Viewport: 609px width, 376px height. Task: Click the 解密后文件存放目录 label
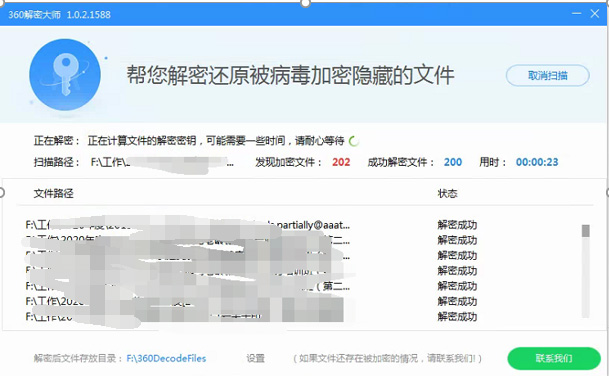tap(78, 358)
